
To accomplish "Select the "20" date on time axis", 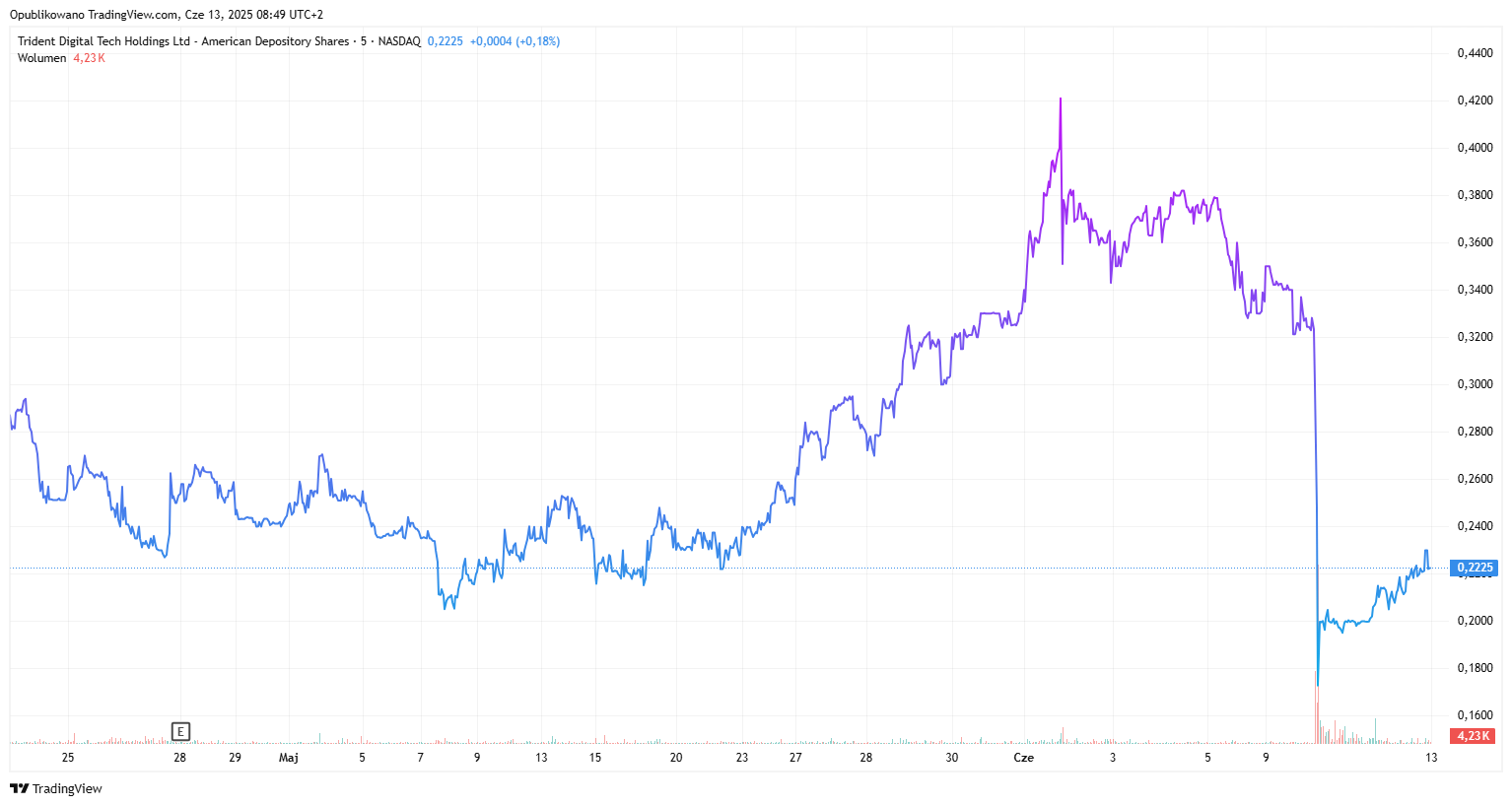I will 676,758.
